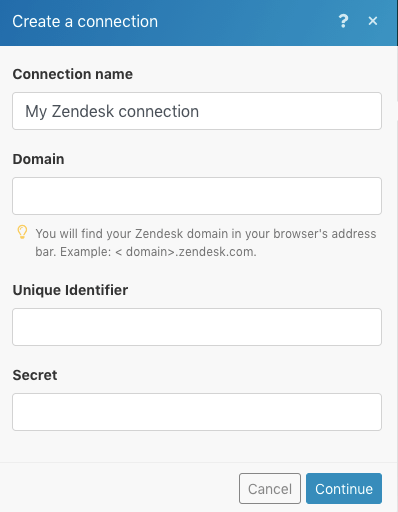Click the My Zendesk connection text
Image resolution: width=398 pixels, height=512 pixels.
tap(112, 111)
